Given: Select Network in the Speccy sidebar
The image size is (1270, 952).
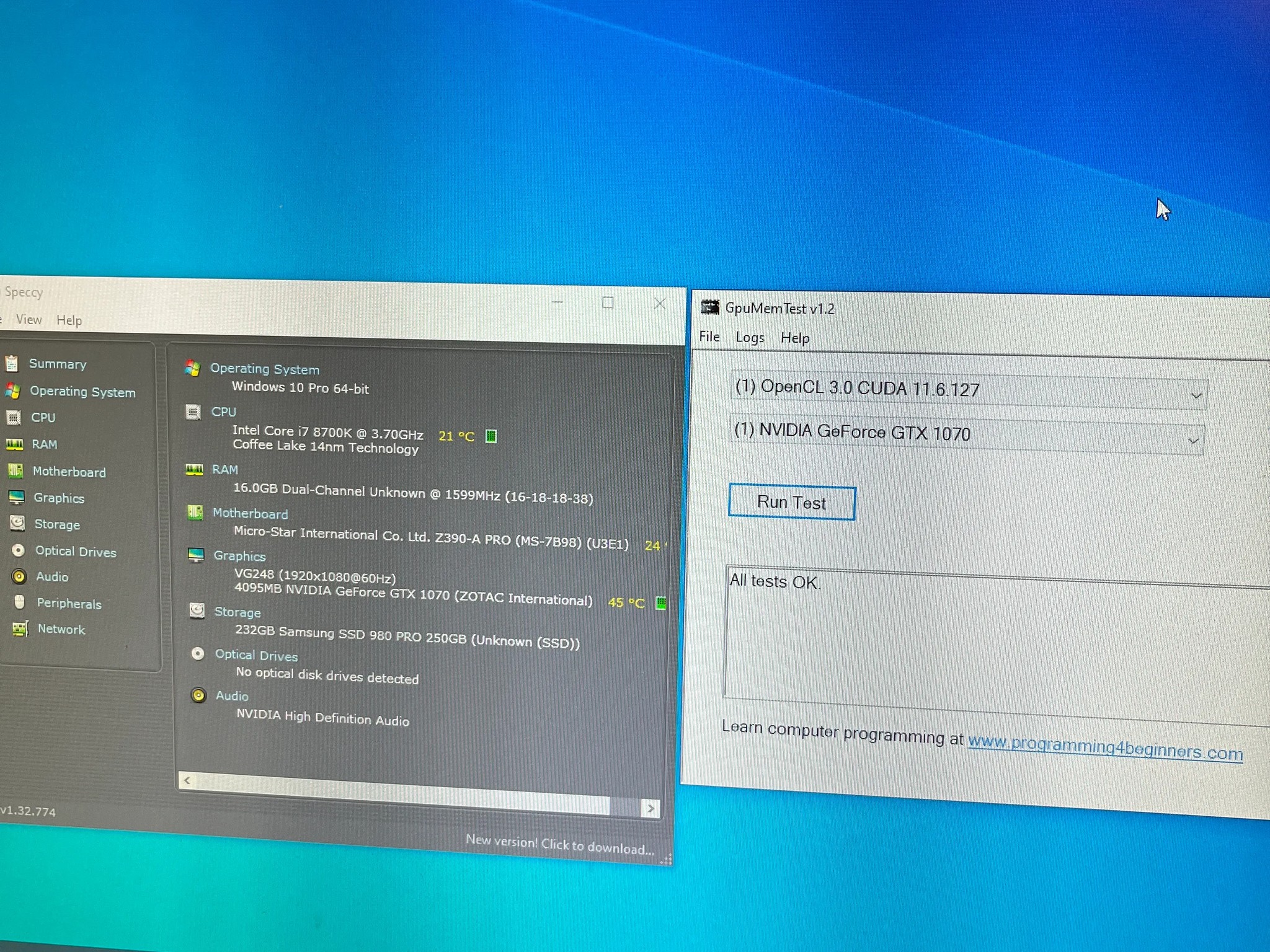Looking at the screenshot, I should pyautogui.click(x=61, y=629).
